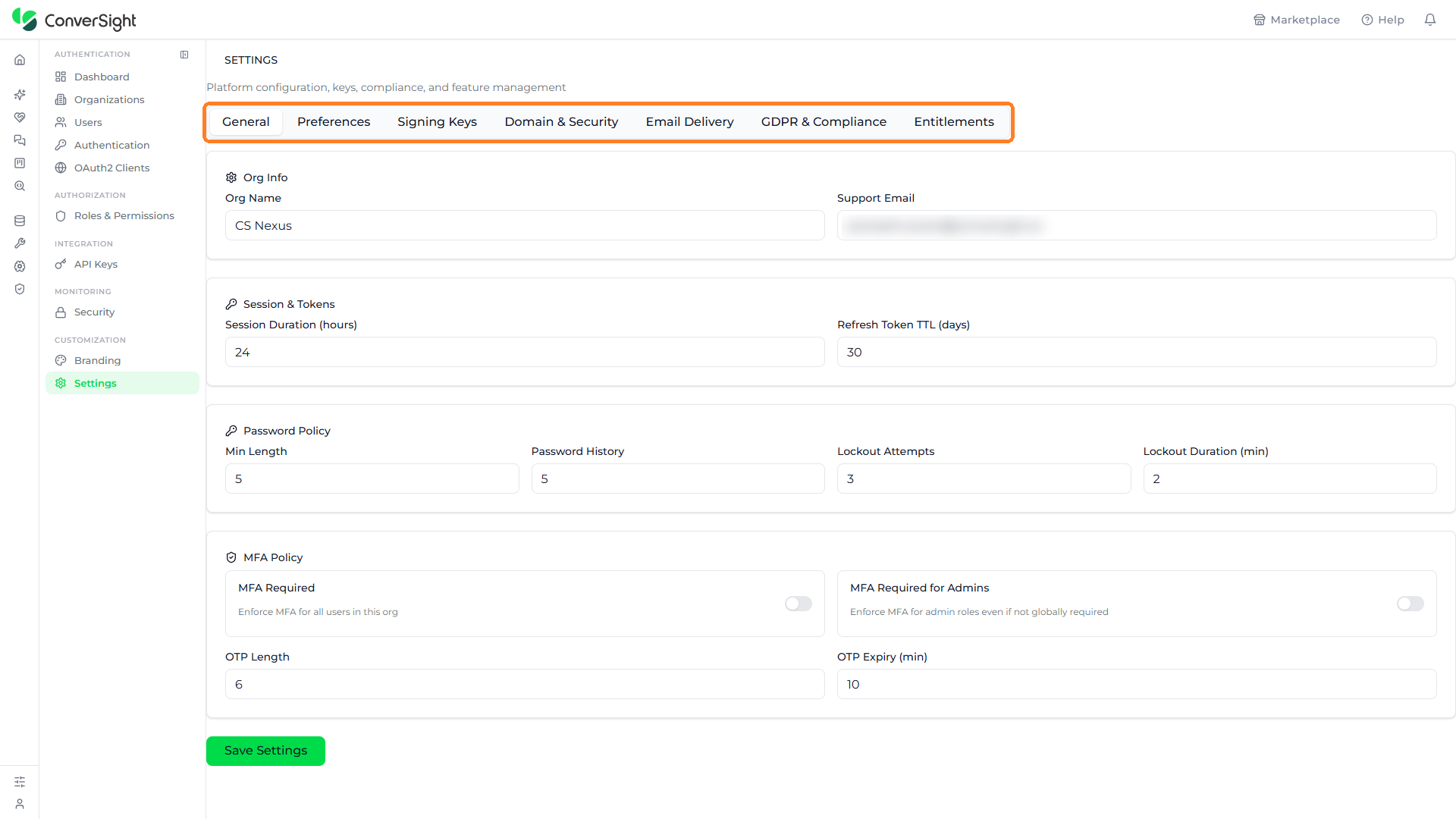This screenshot has width=1456, height=819.
Task: Collapse the sidebar panel icon
Action: click(x=184, y=55)
